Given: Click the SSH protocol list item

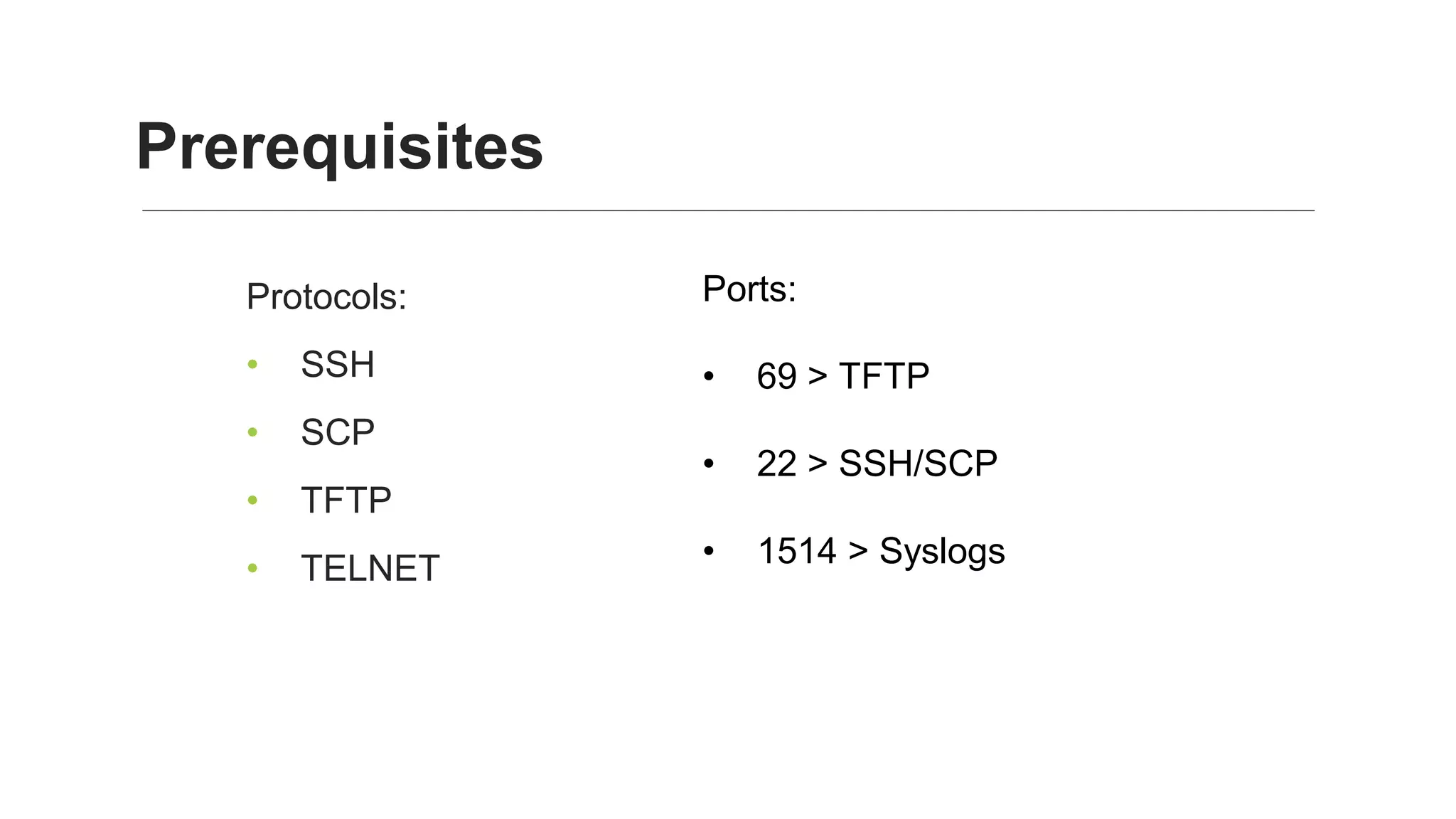Looking at the screenshot, I should 337,365.
